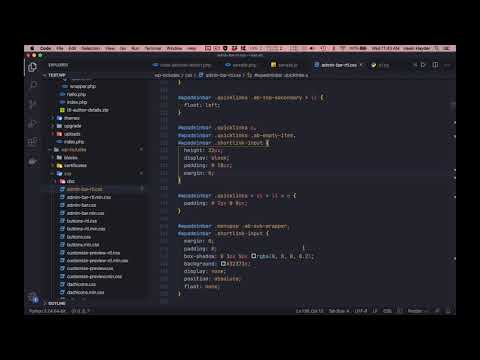Click the Wi-Fi icon in the menu bar

pos(342,48)
